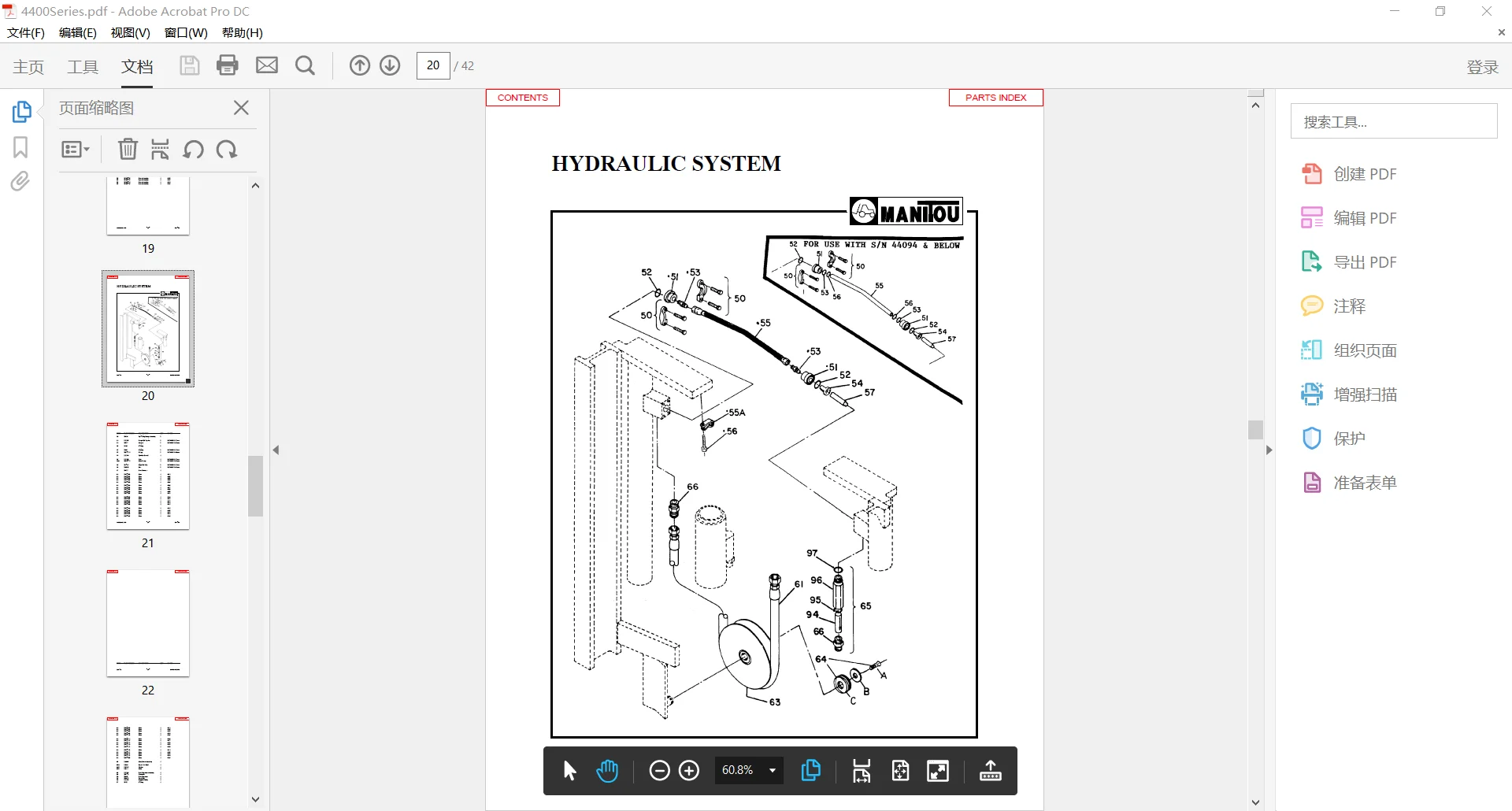Click thumbnail panel scroll down arrow

[255, 800]
